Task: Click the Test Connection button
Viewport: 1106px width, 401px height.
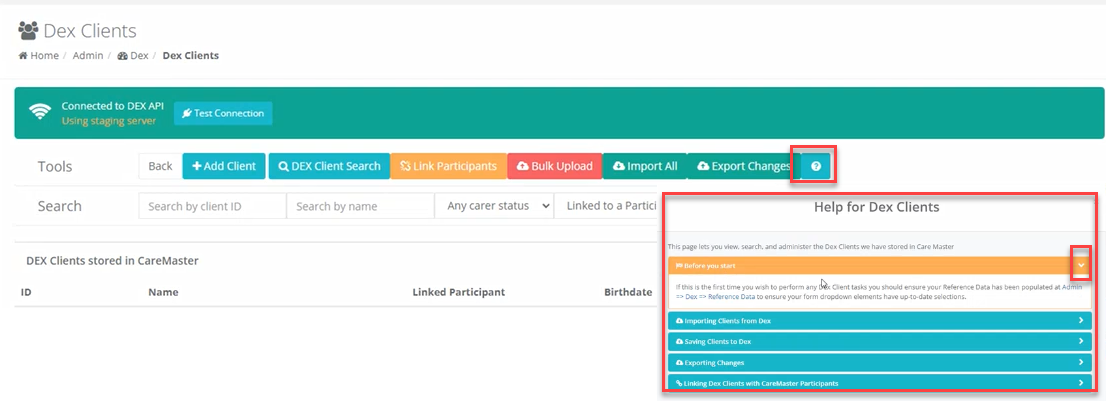Action: click(223, 113)
